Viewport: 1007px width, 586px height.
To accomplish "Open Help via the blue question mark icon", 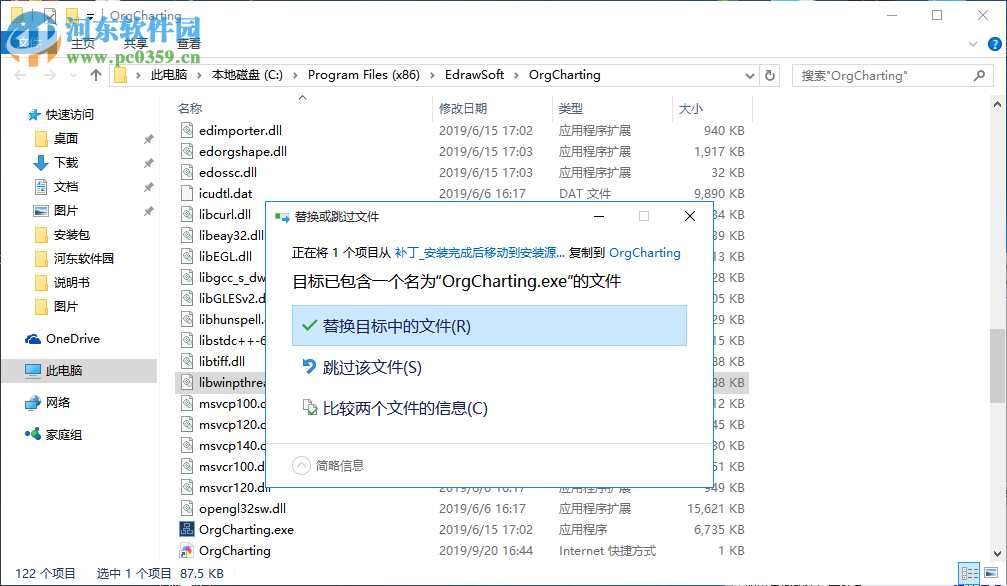I will coord(994,44).
